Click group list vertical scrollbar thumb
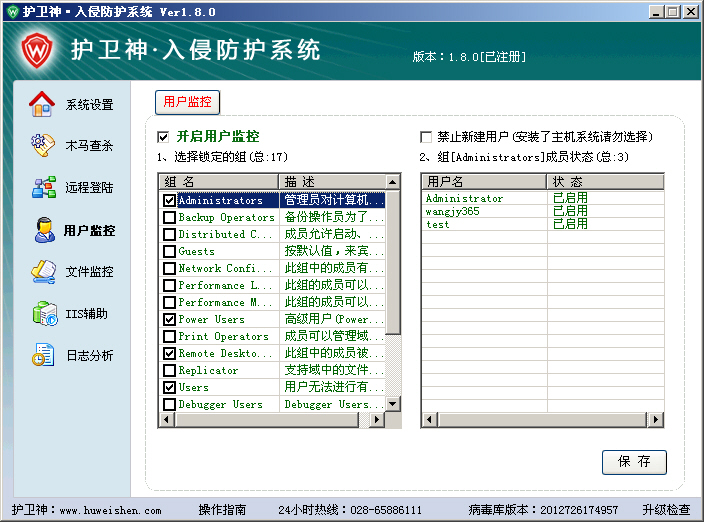 click(392, 263)
